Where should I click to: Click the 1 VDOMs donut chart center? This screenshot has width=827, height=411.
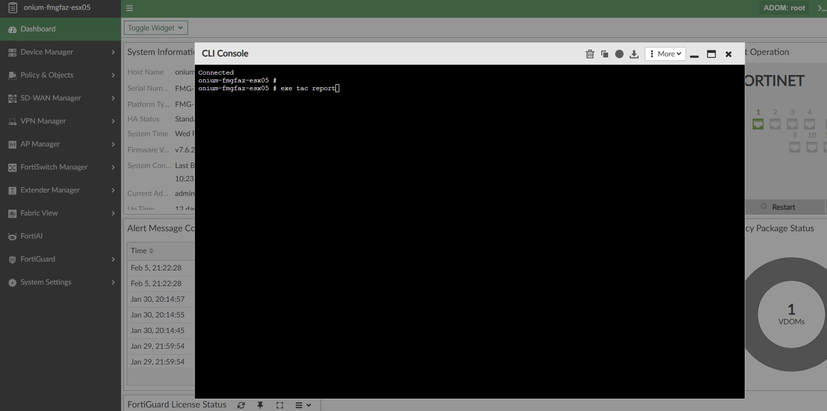click(x=791, y=314)
